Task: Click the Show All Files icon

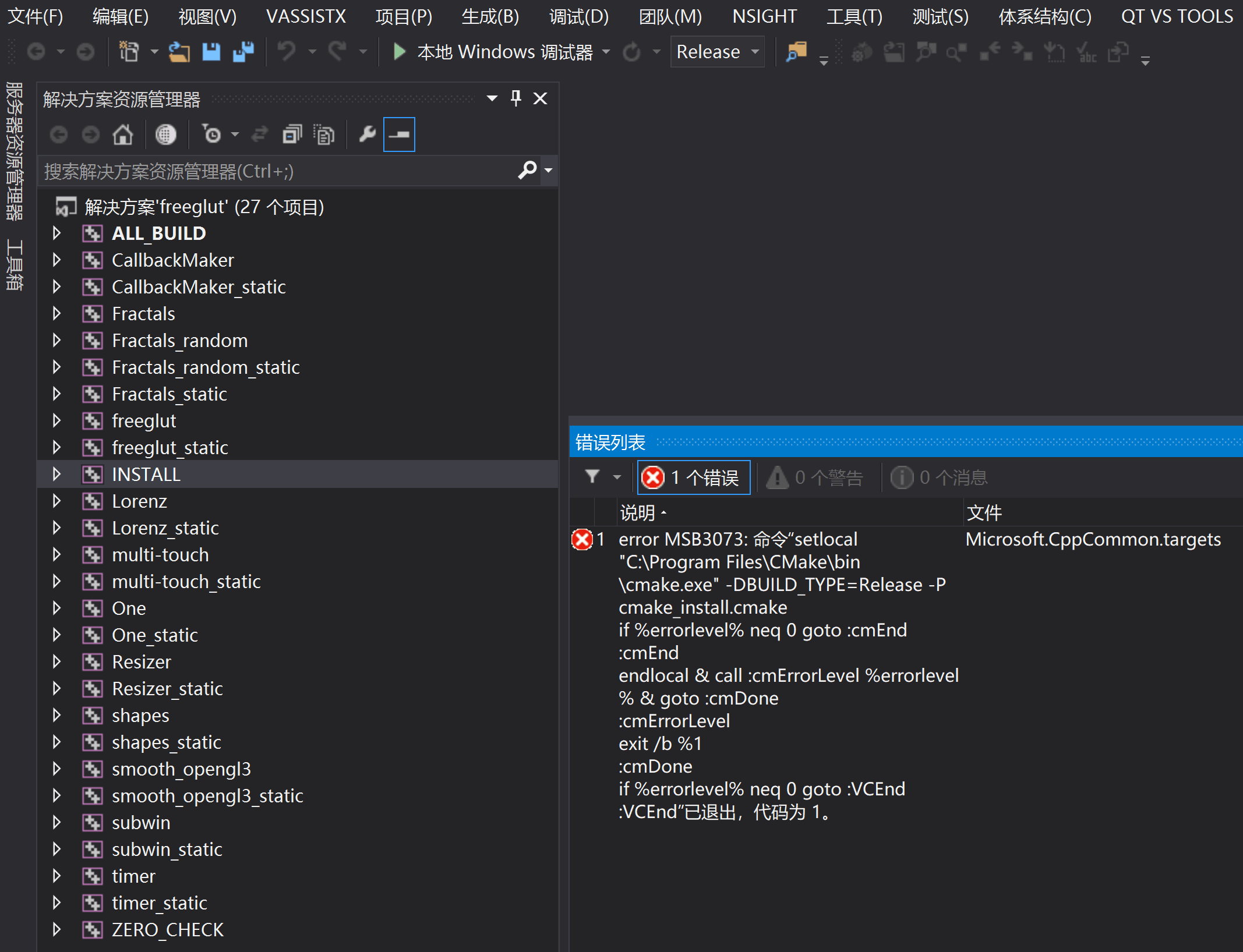Action: [324, 135]
